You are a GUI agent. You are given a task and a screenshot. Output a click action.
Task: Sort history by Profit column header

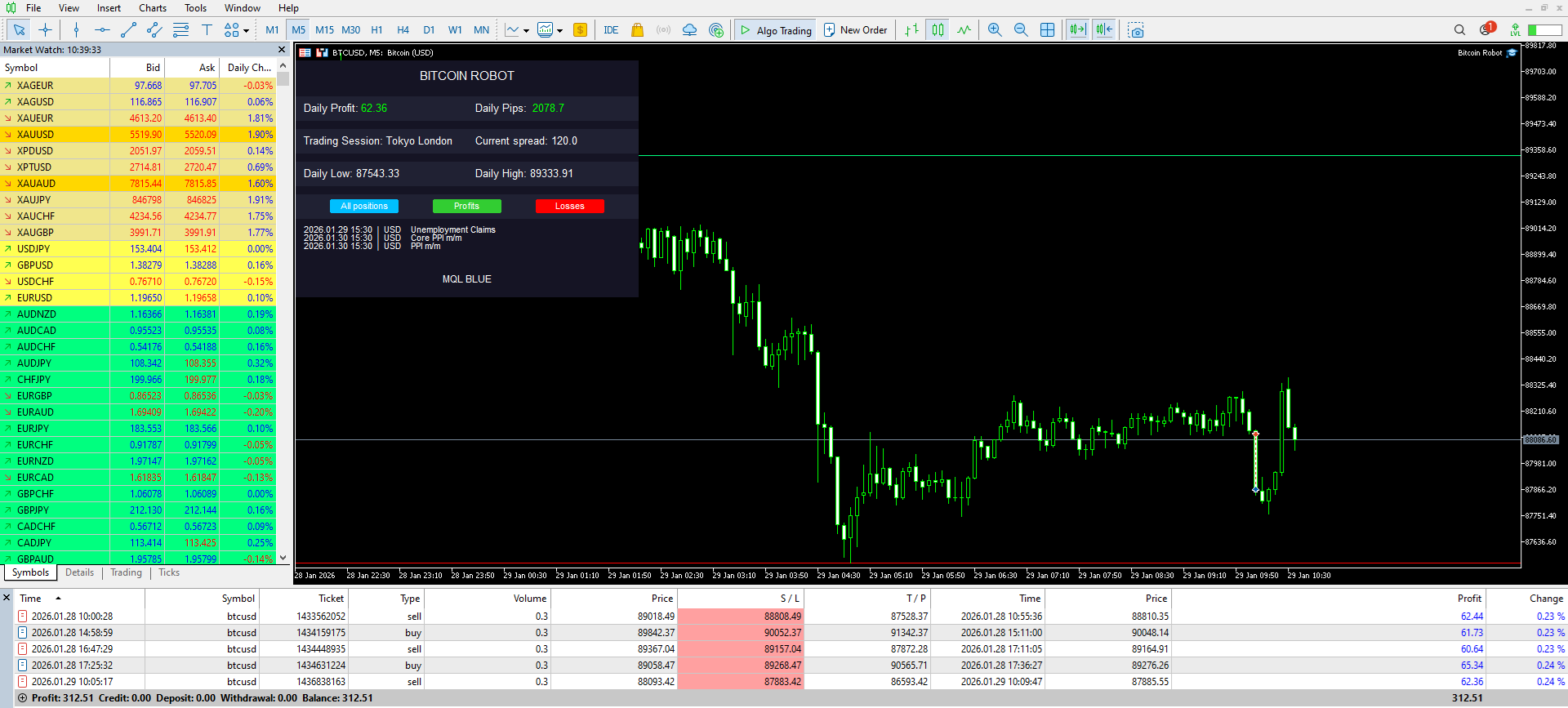1328,599
